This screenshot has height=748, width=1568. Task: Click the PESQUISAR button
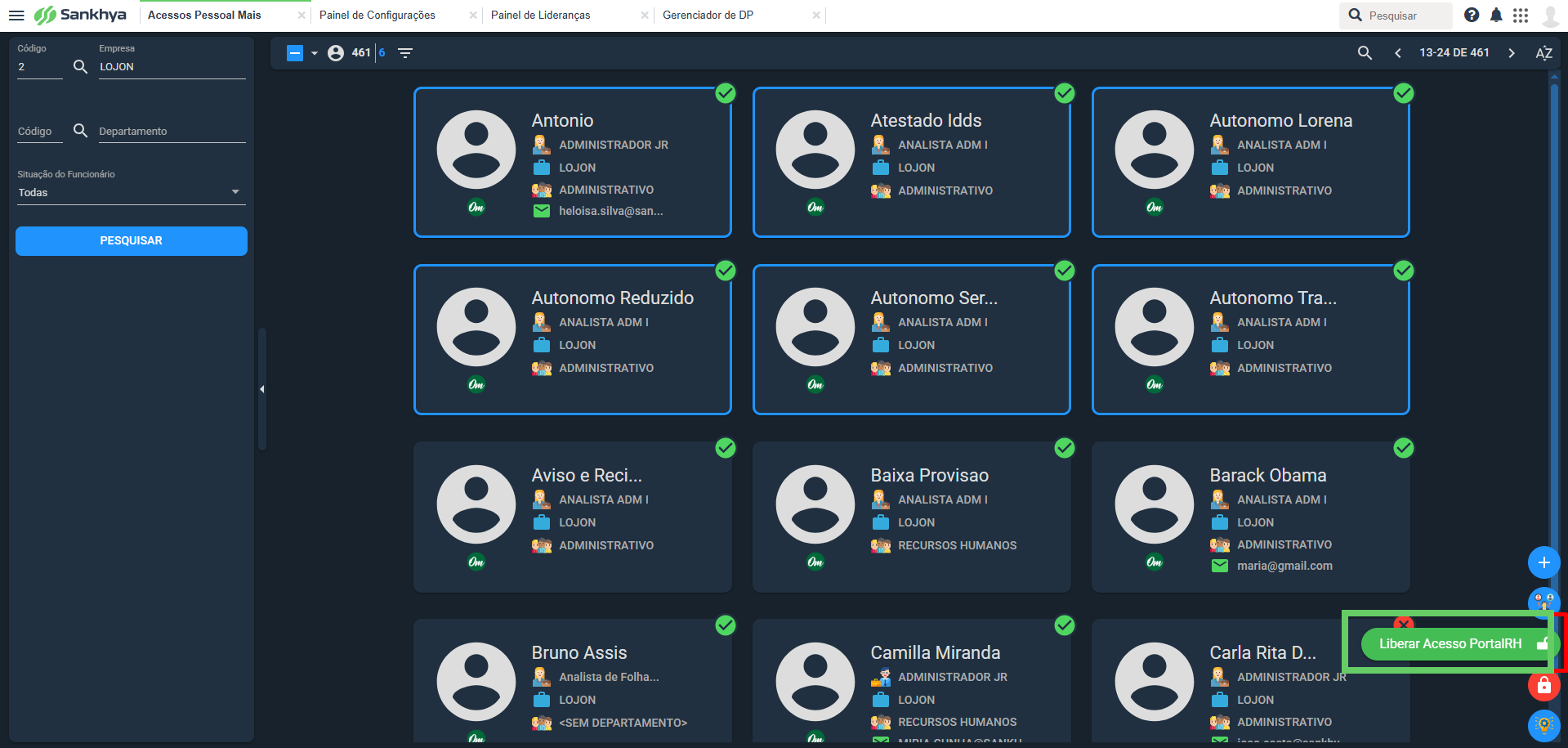tap(132, 241)
